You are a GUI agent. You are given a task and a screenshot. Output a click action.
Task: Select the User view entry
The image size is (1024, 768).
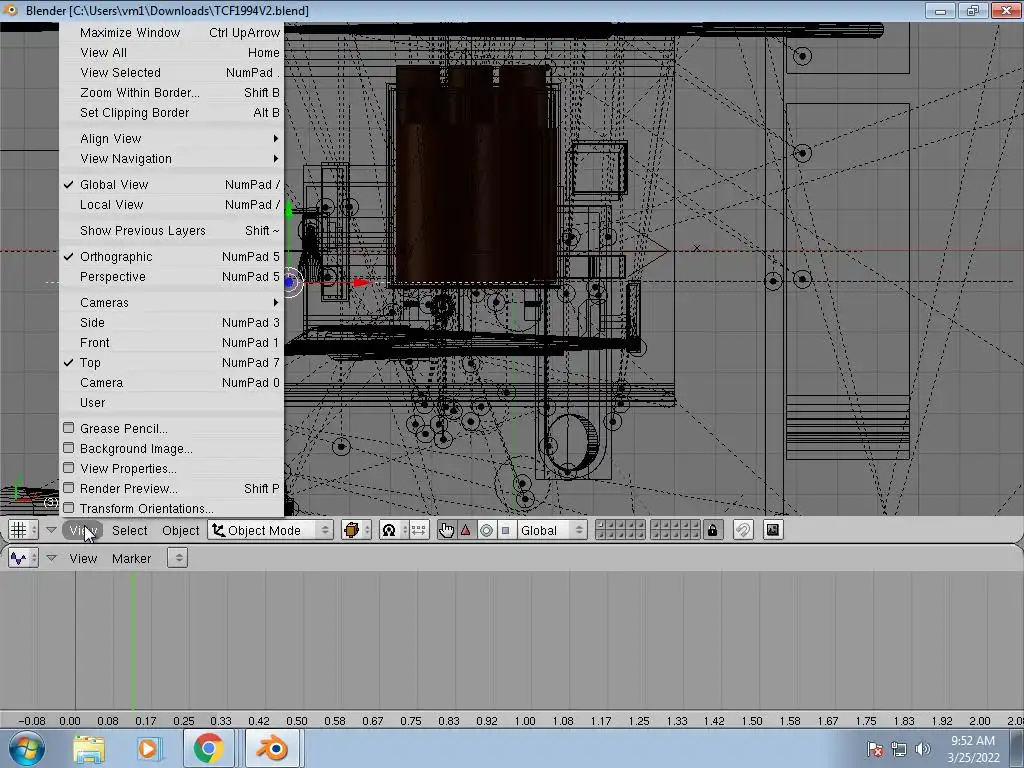pyautogui.click(x=171, y=403)
